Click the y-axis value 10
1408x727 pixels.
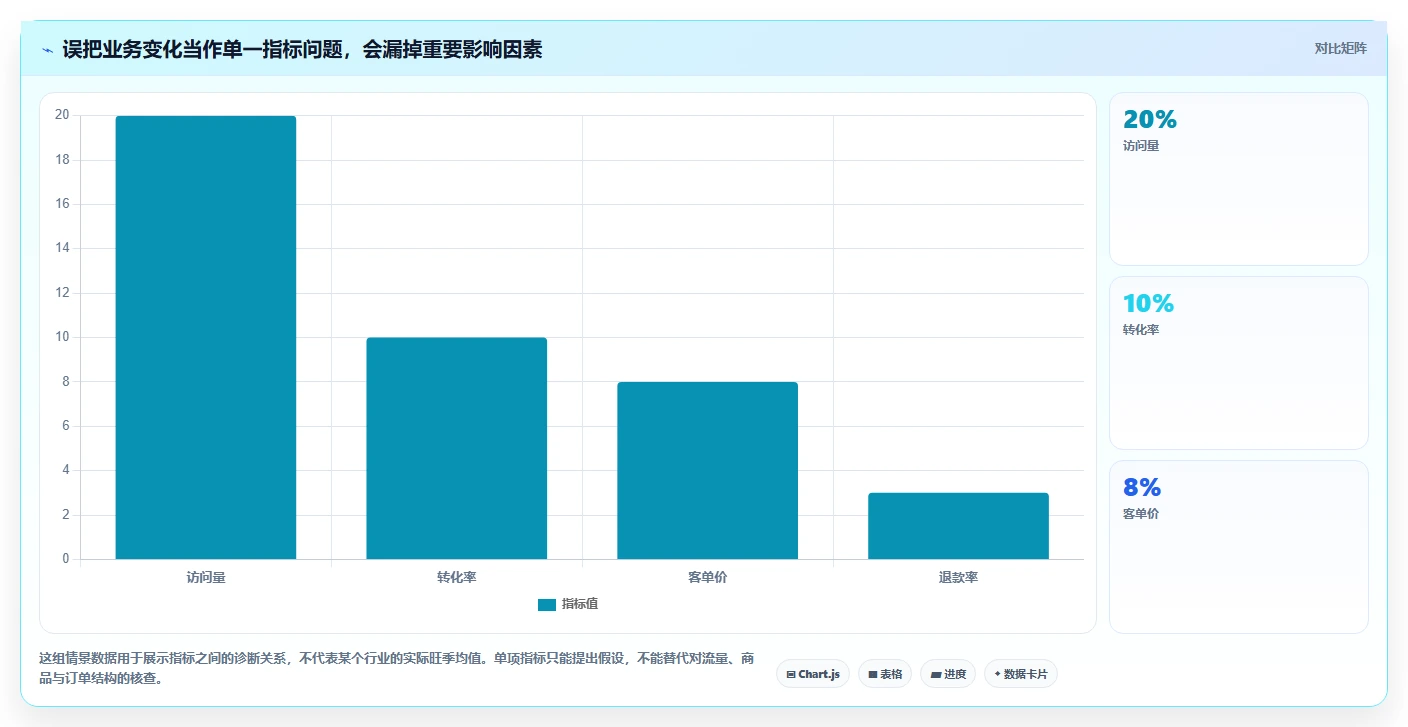coord(62,337)
